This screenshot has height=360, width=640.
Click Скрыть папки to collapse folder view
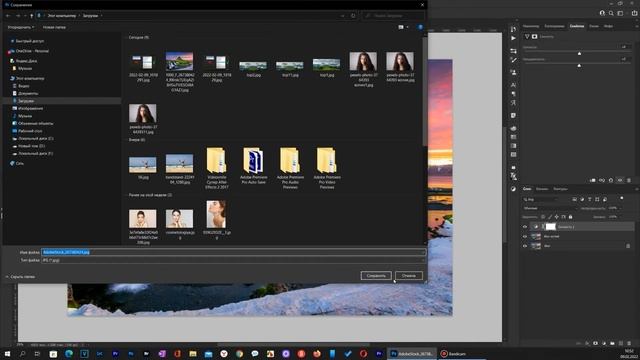[20, 277]
